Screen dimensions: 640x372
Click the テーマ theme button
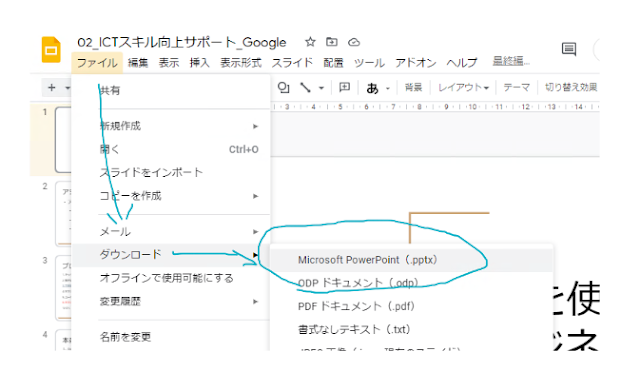(516, 87)
